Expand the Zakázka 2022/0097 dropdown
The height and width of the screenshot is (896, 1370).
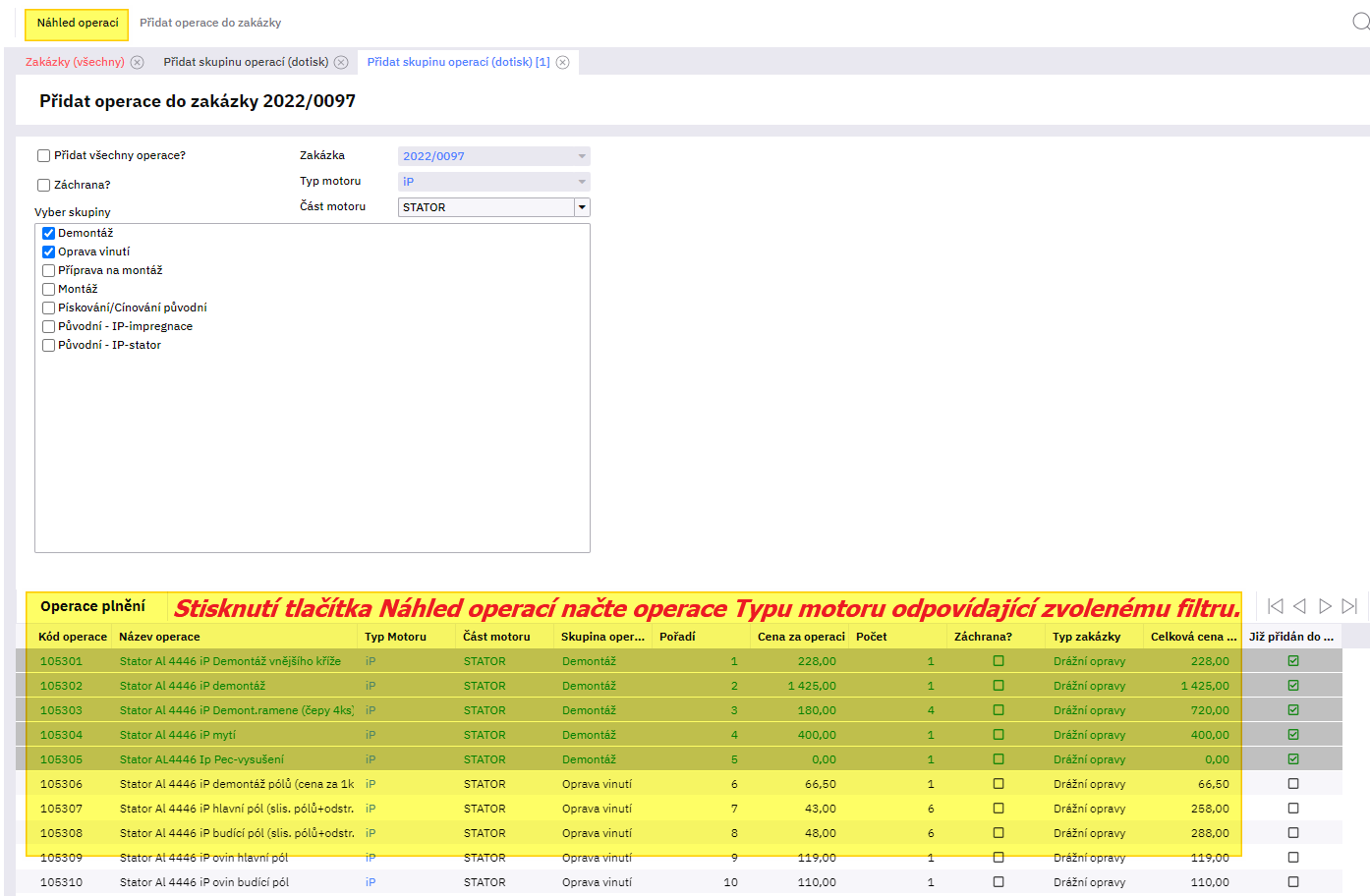tap(582, 156)
